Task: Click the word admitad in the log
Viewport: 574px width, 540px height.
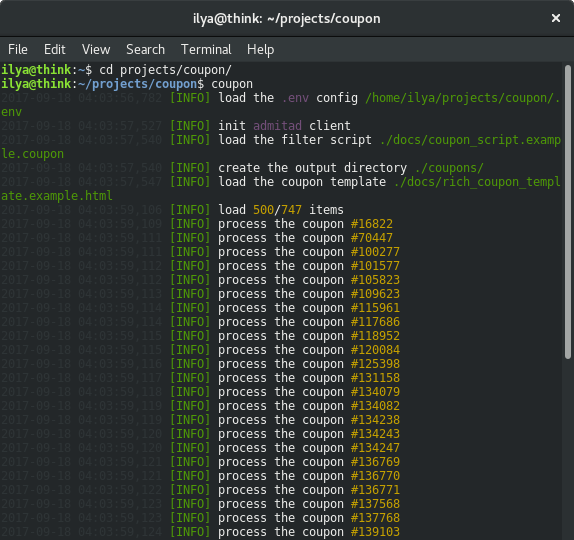Action: pyautogui.click(x=277, y=126)
